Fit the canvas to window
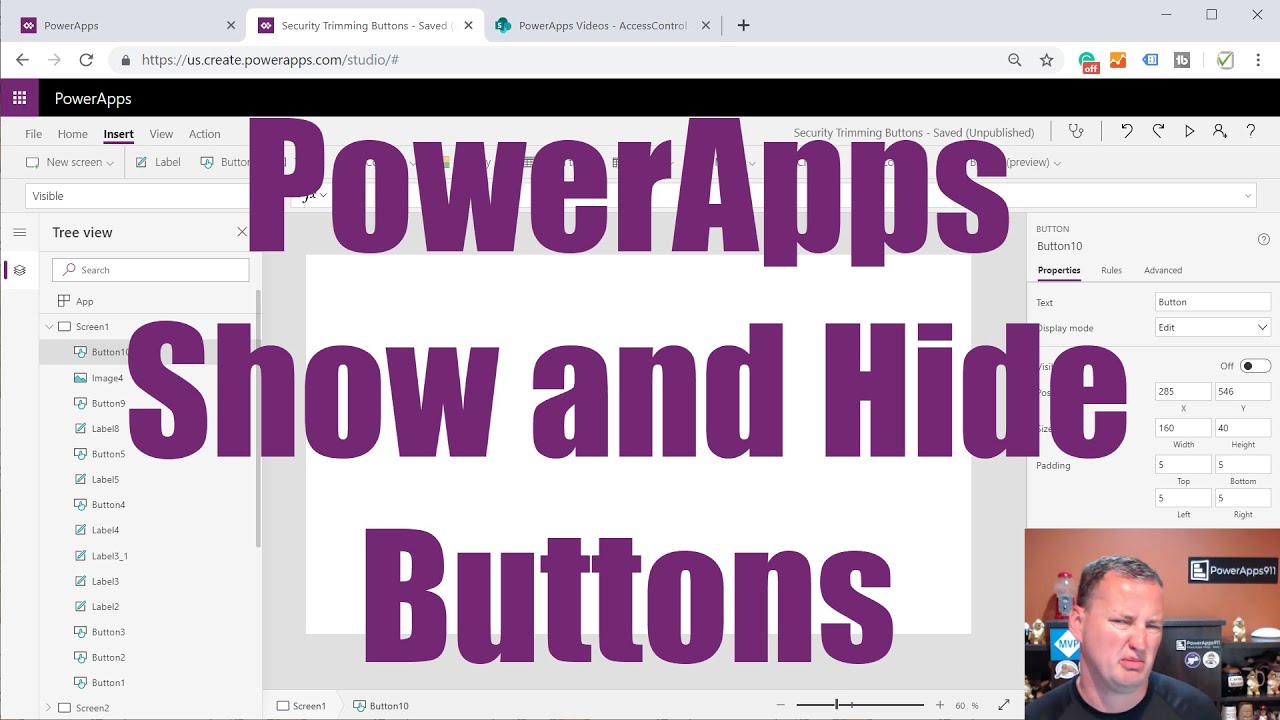Image resolution: width=1280 pixels, height=720 pixels. point(1004,705)
